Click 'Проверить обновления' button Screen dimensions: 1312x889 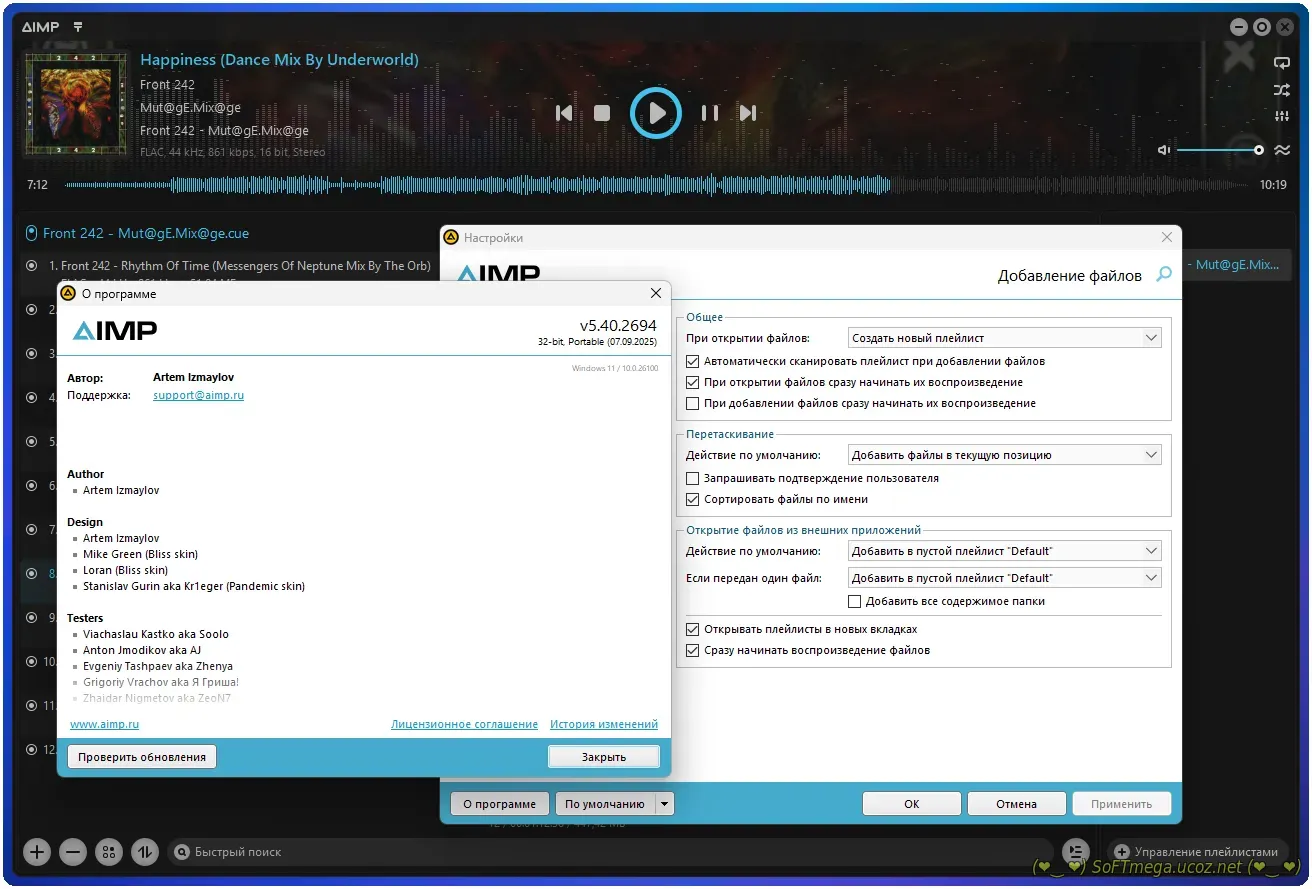pos(142,757)
